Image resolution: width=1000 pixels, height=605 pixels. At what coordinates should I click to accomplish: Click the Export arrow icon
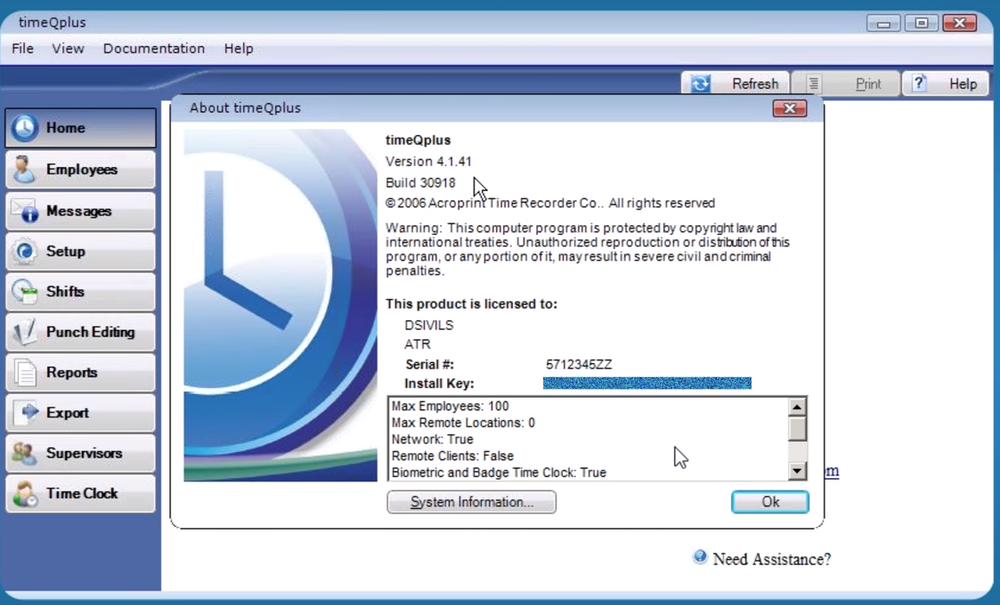point(26,412)
